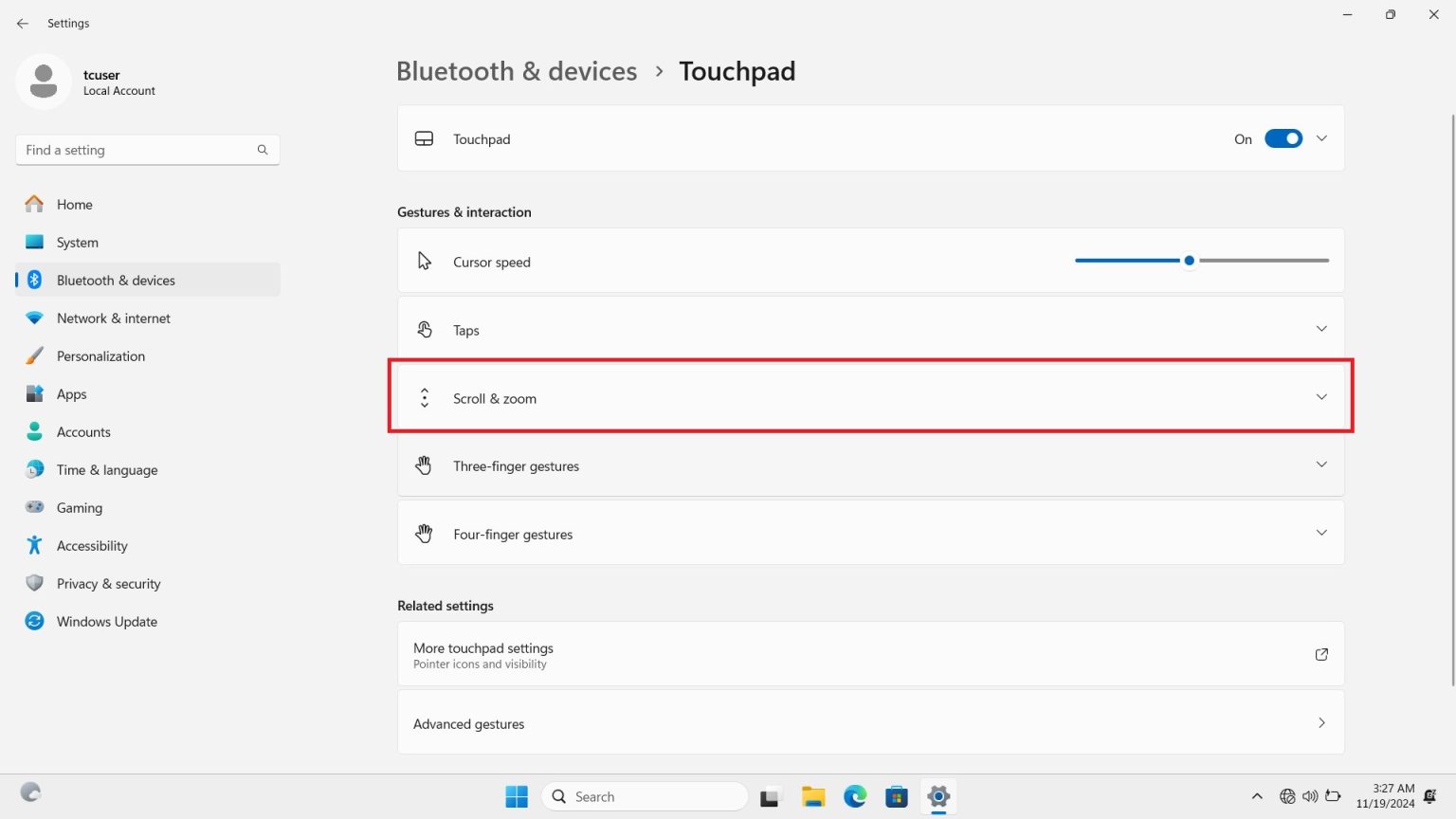The image size is (1456, 819).
Task: Go back to Bluetooth & devices breadcrumb
Action: [x=517, y=70]
